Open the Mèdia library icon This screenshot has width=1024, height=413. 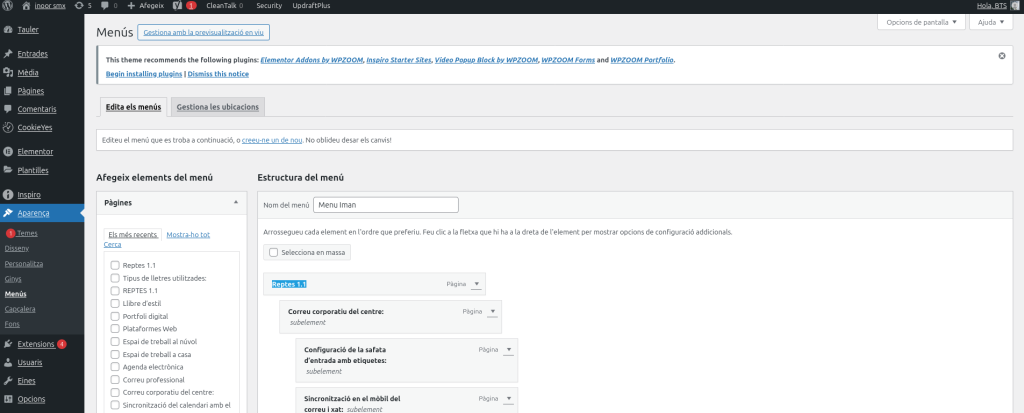[8, 72]
